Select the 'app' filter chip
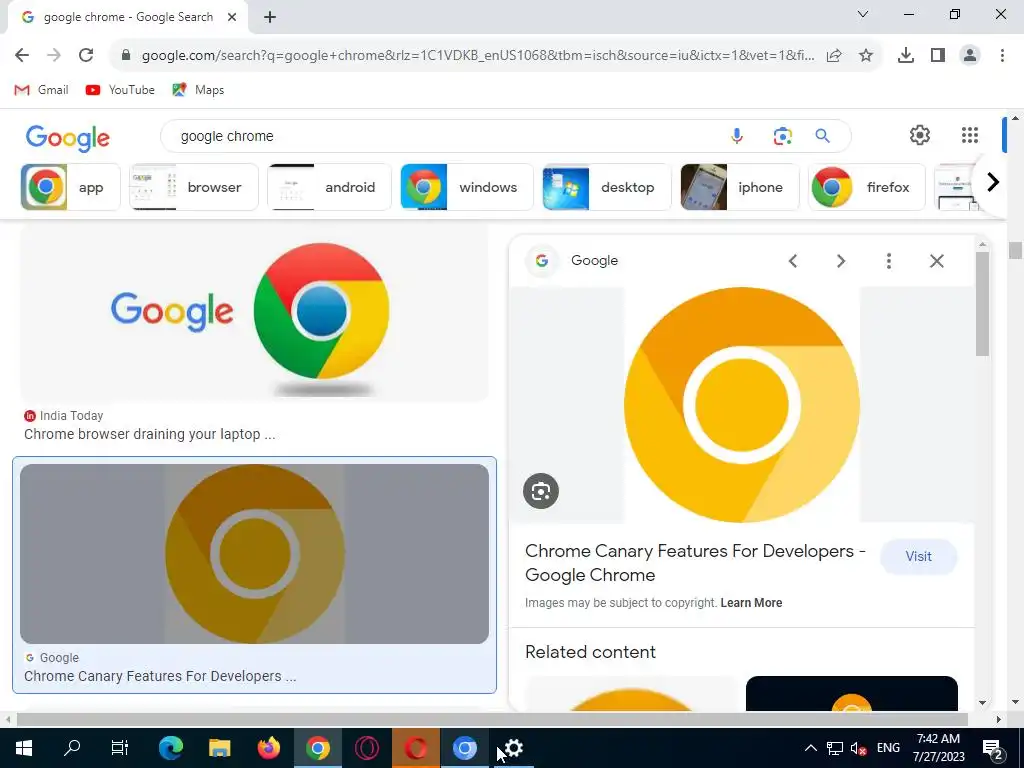The height and width of the screenshot is (768, 1024). 71,187
